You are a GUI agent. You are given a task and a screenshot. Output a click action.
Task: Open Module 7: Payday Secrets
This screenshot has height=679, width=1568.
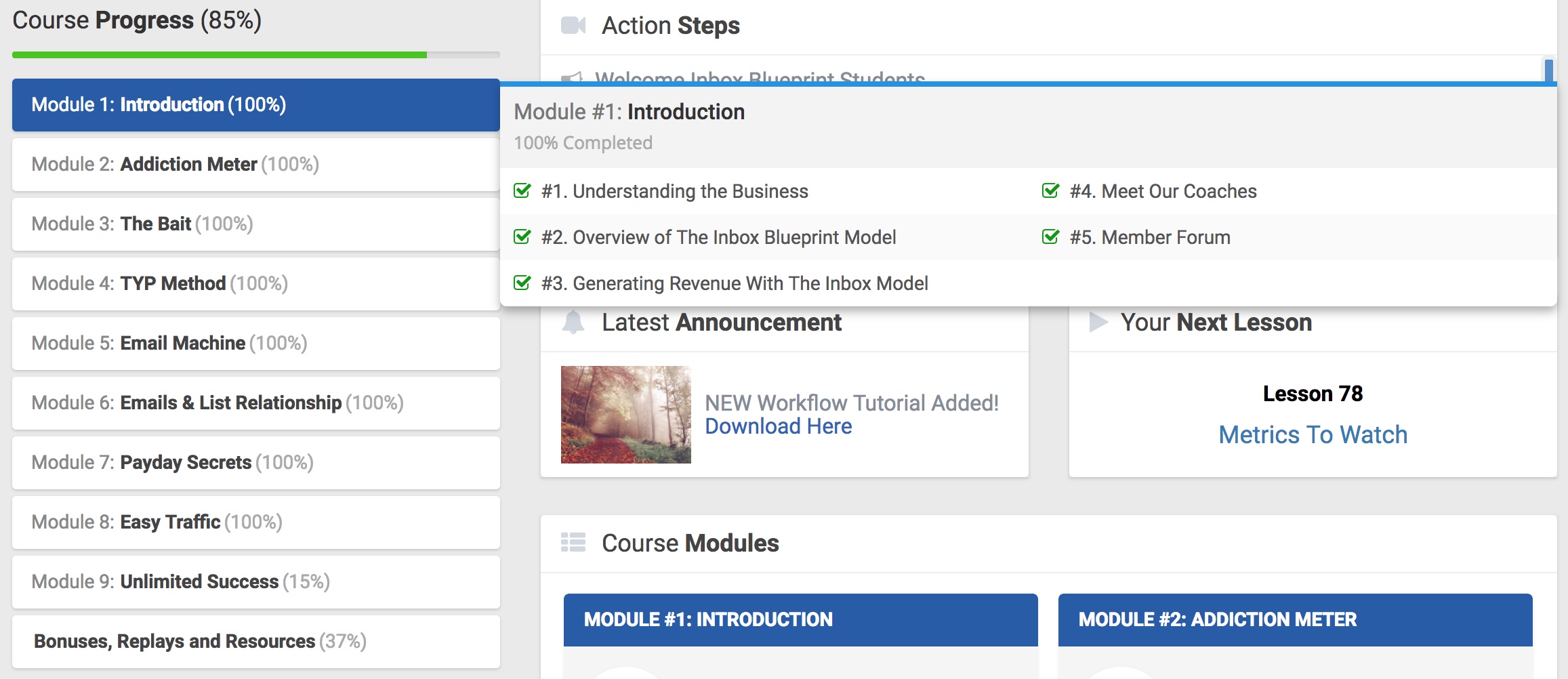(256, 463)
